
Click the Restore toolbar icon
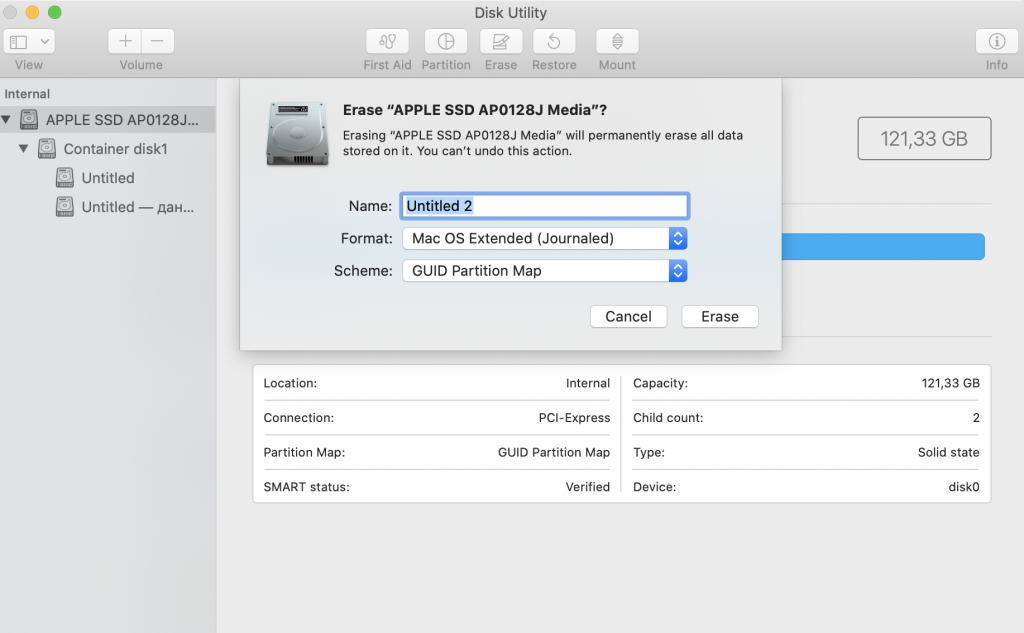[554, 41]
